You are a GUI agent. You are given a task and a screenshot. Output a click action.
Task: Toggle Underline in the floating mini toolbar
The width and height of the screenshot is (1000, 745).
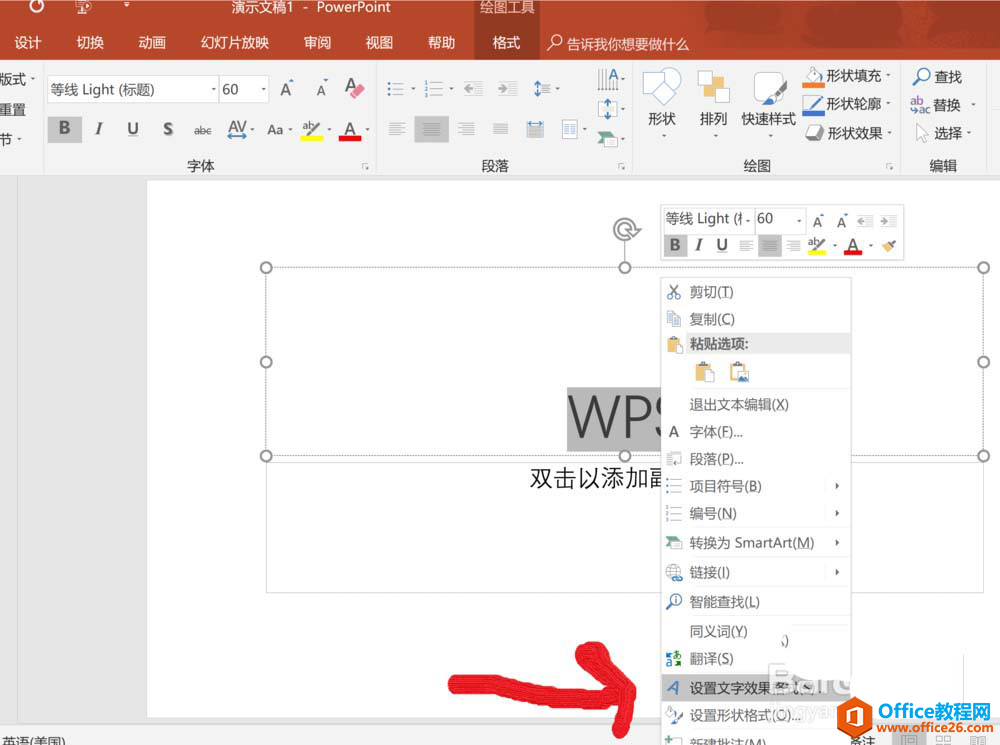click(x=721, y=245)
